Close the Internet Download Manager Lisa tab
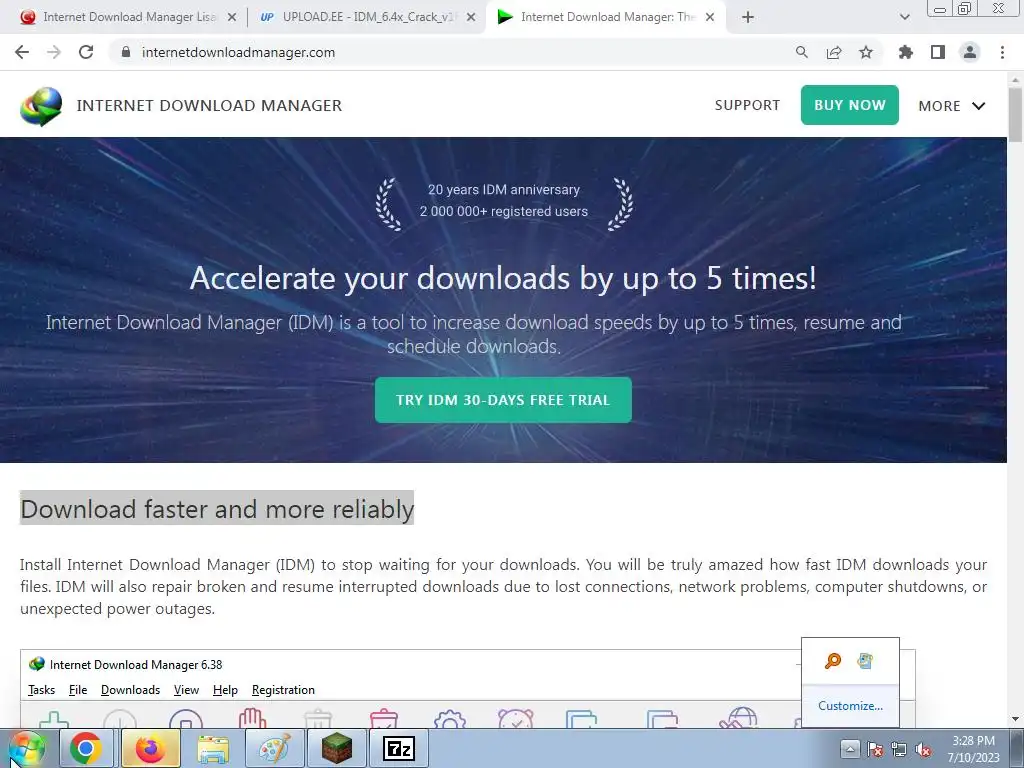This screenshot has width=1024, height=768. [232, 18]
